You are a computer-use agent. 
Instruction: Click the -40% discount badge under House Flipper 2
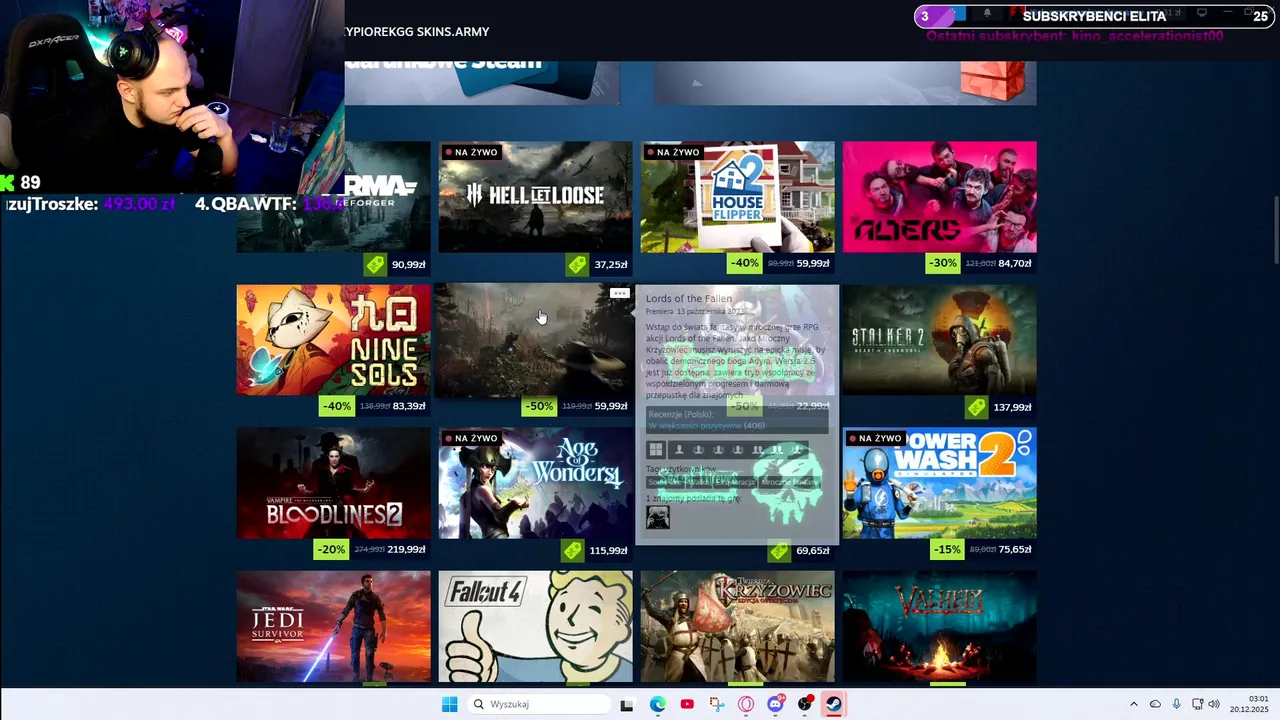point(744,264)
